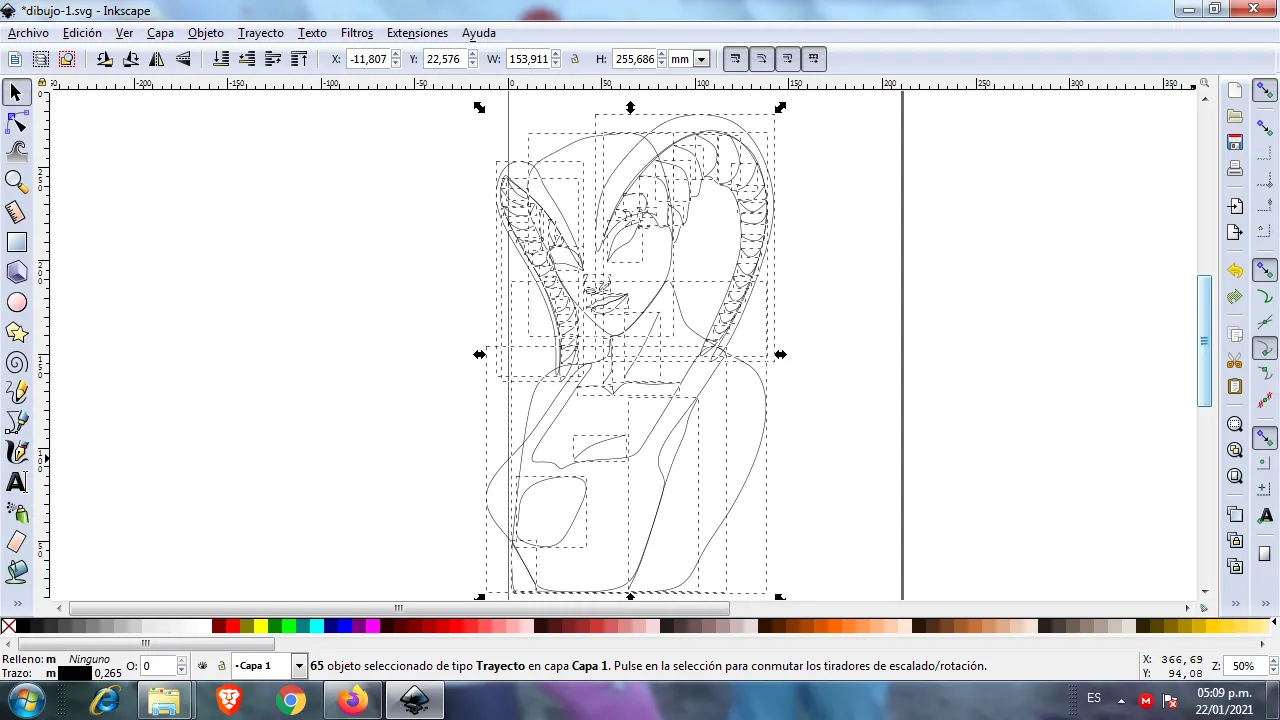Viewport: 1280px width, 720px height.
Task: Open the Edición menu
Action: tap(82, 33)
